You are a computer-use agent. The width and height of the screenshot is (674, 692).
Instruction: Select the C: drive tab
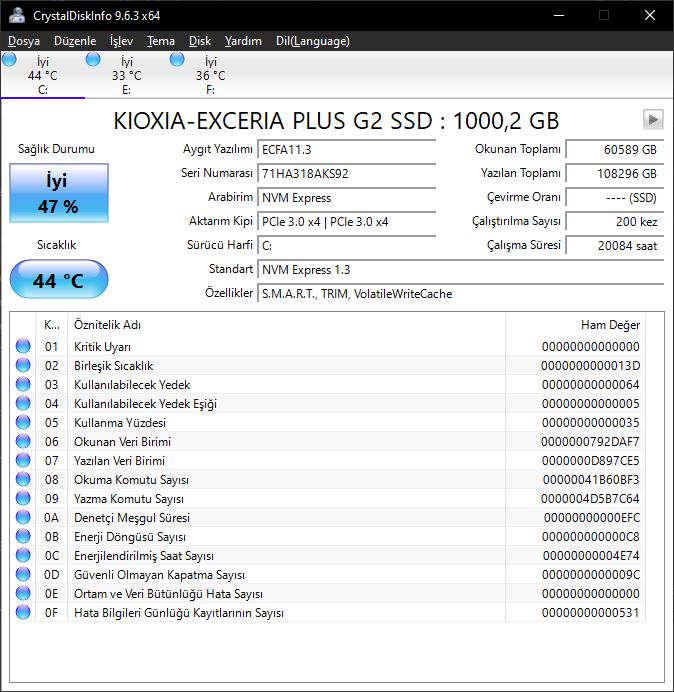(43, 75)
